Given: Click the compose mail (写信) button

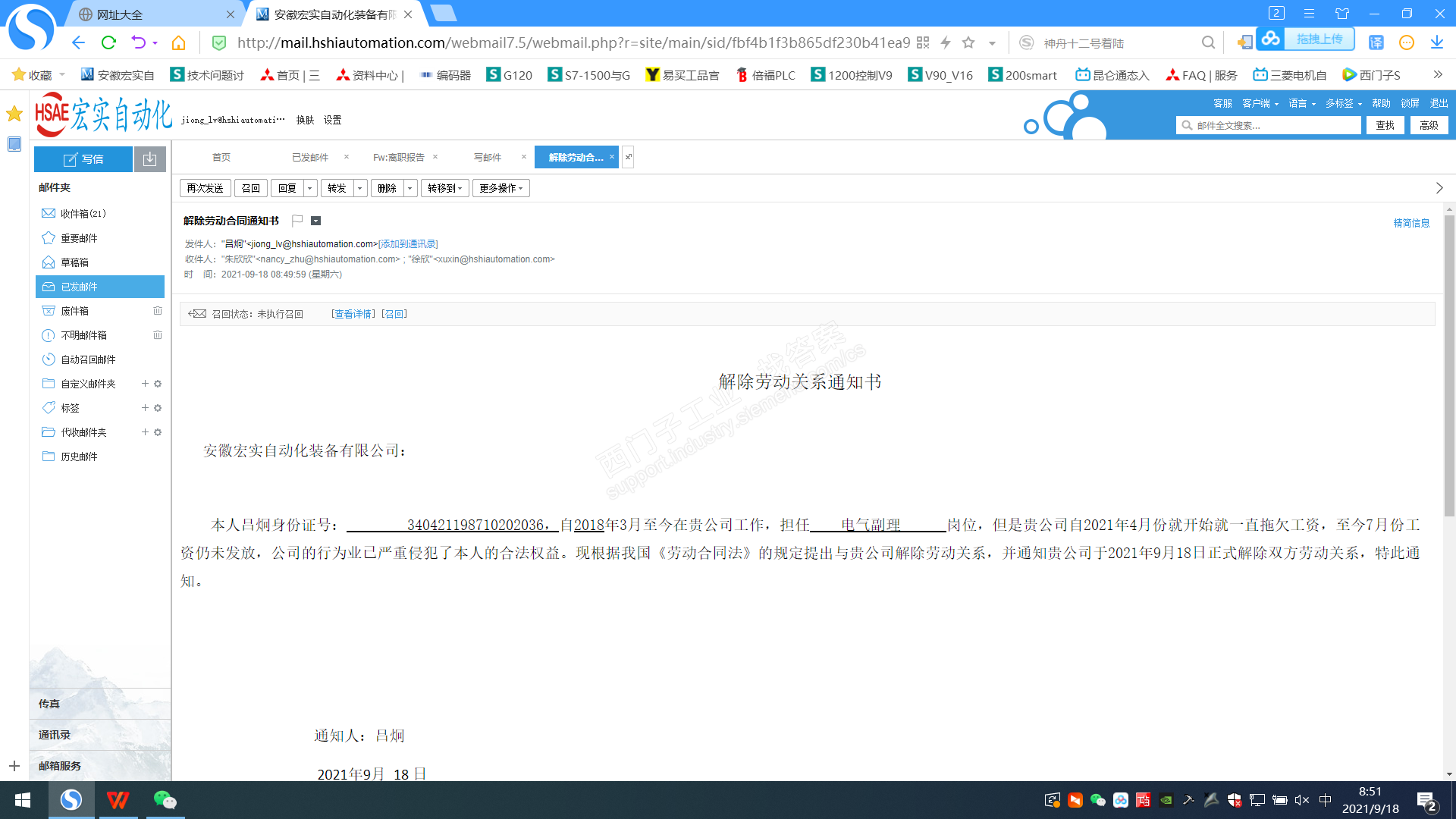Looking at the screenshot, I should click(83, 159).
